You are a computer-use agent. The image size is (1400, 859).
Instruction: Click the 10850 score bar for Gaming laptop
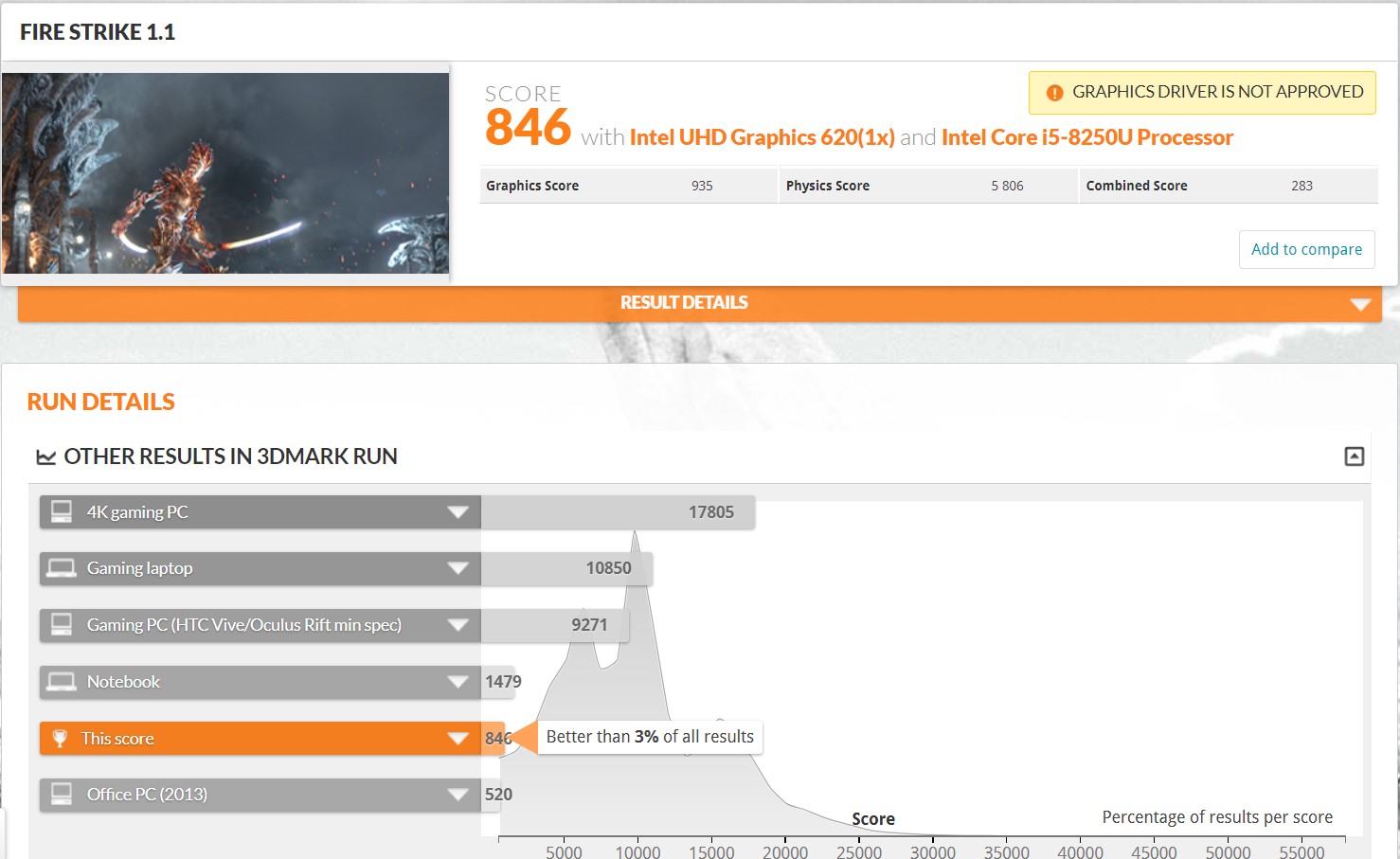[566, 568]
